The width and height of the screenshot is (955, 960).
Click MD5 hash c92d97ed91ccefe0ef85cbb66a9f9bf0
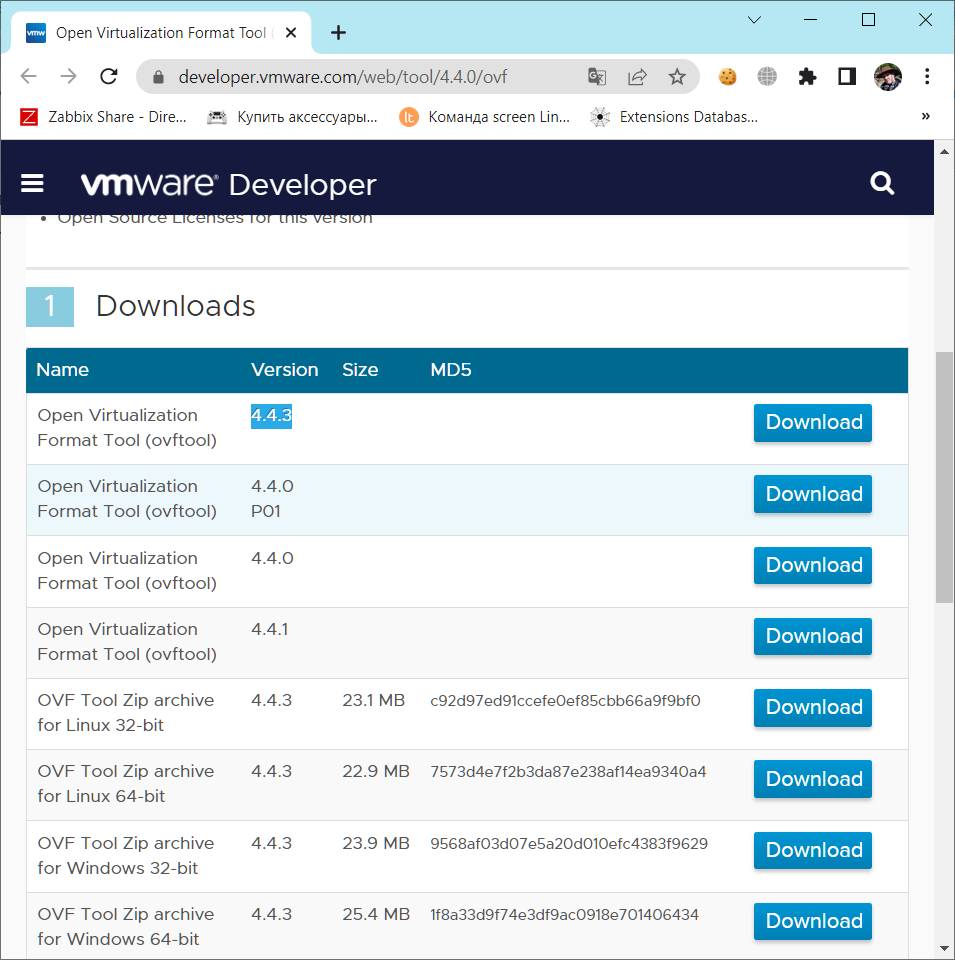coord(565,700)
